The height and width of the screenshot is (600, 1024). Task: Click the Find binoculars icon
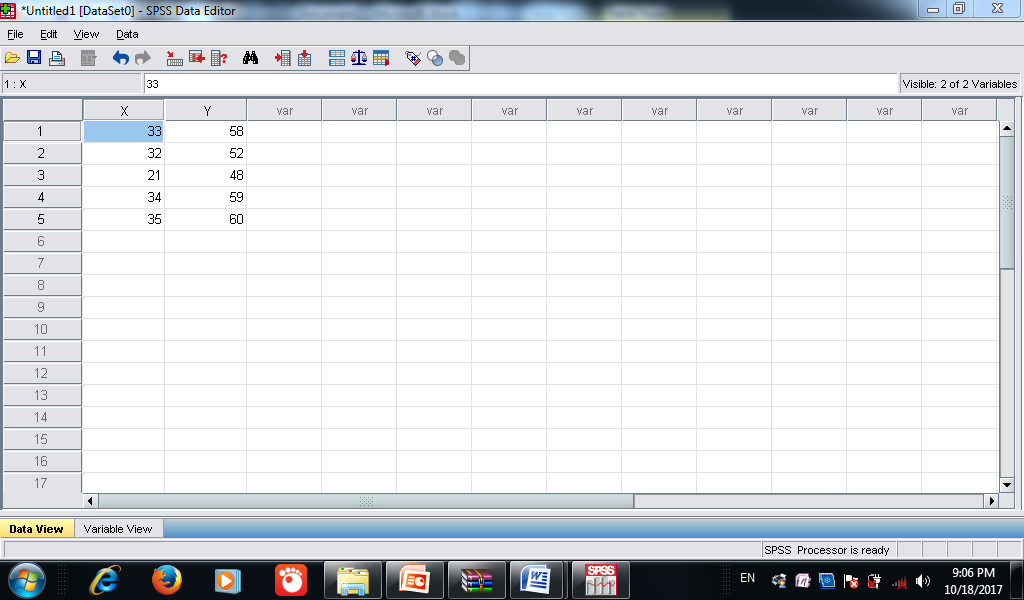[250, 58]
